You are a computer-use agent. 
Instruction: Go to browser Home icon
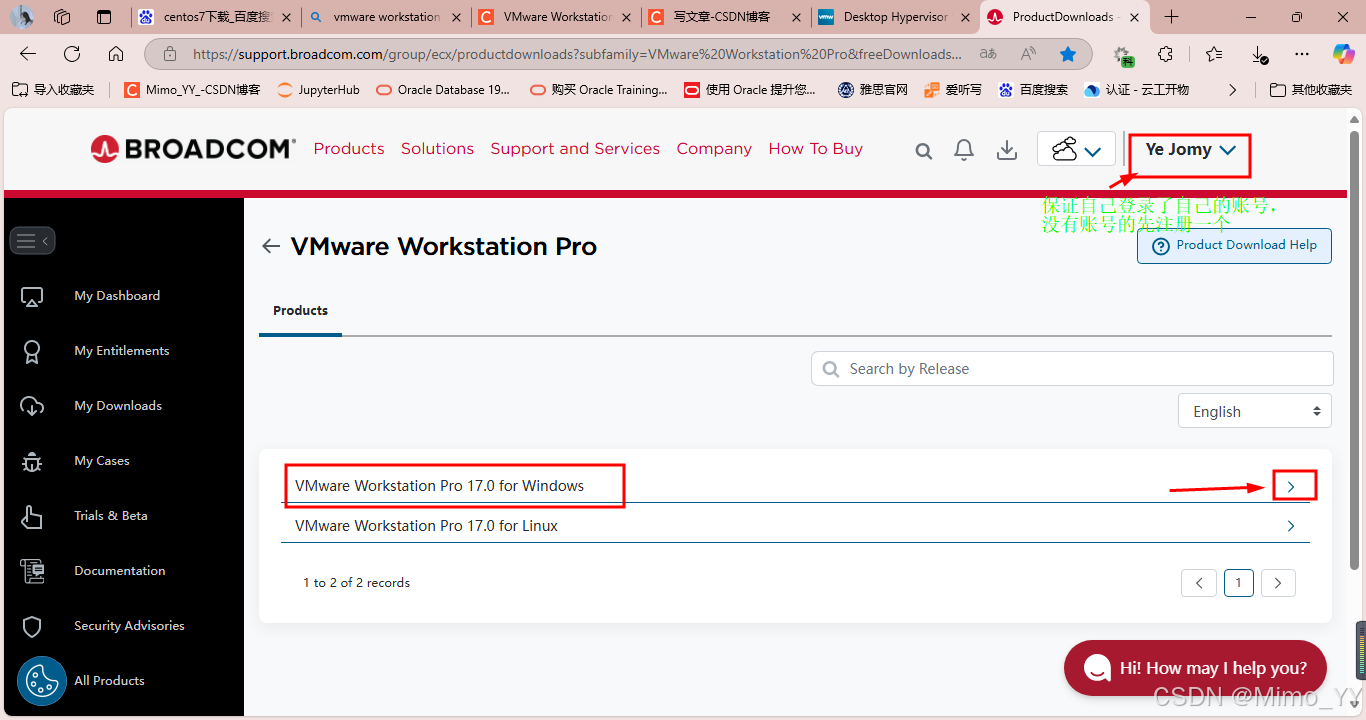(x=116, y=54)
